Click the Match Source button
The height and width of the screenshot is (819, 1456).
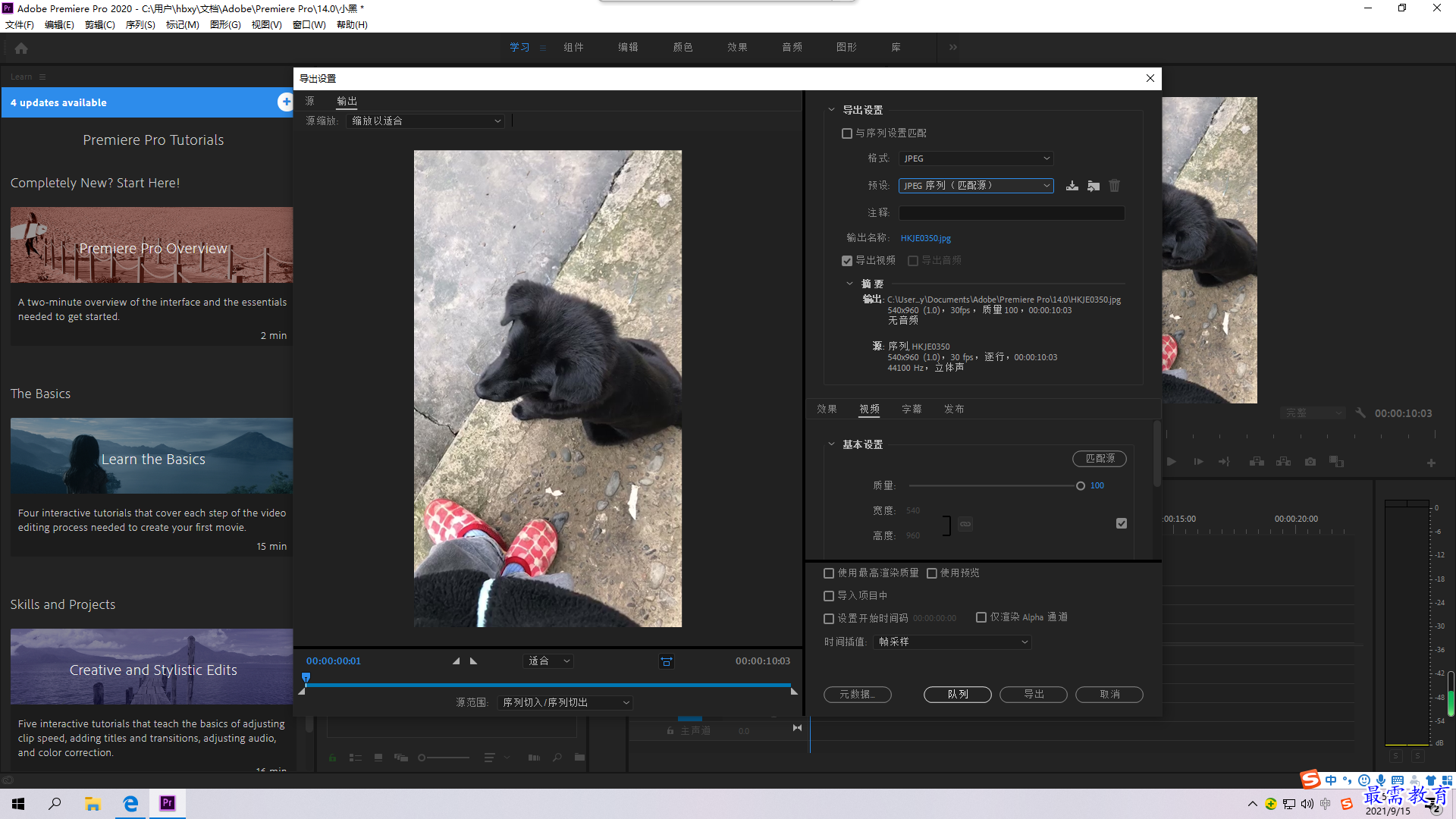pos(1100,459)
